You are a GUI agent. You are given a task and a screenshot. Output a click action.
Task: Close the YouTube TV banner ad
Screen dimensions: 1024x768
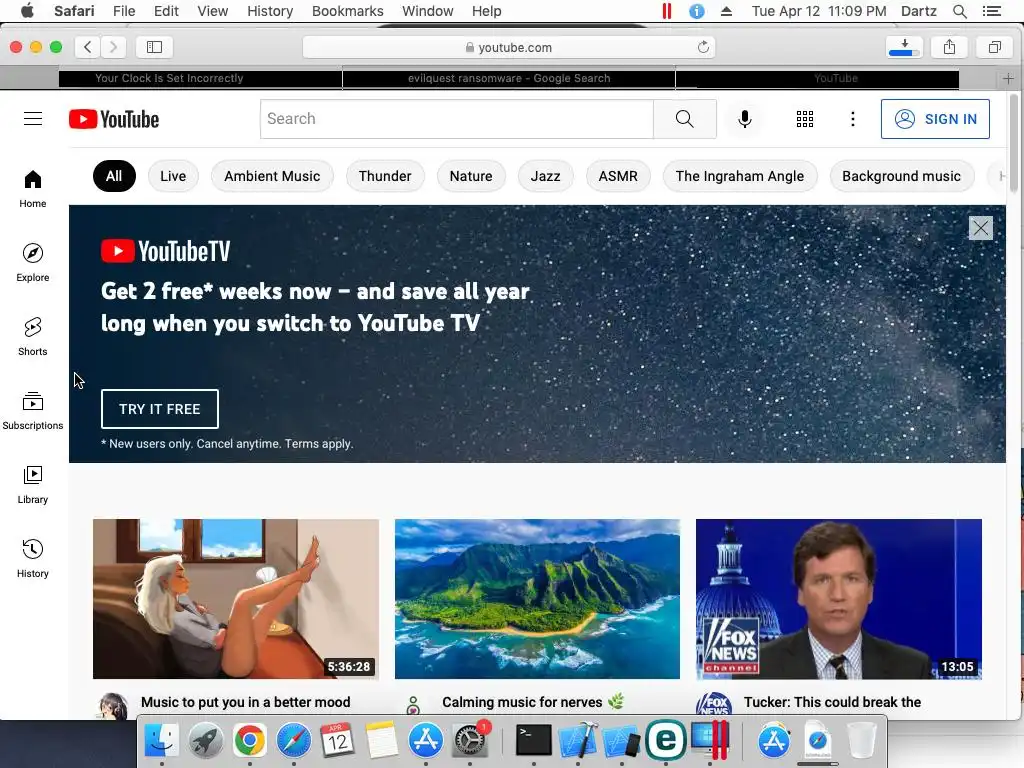(980, 228)
